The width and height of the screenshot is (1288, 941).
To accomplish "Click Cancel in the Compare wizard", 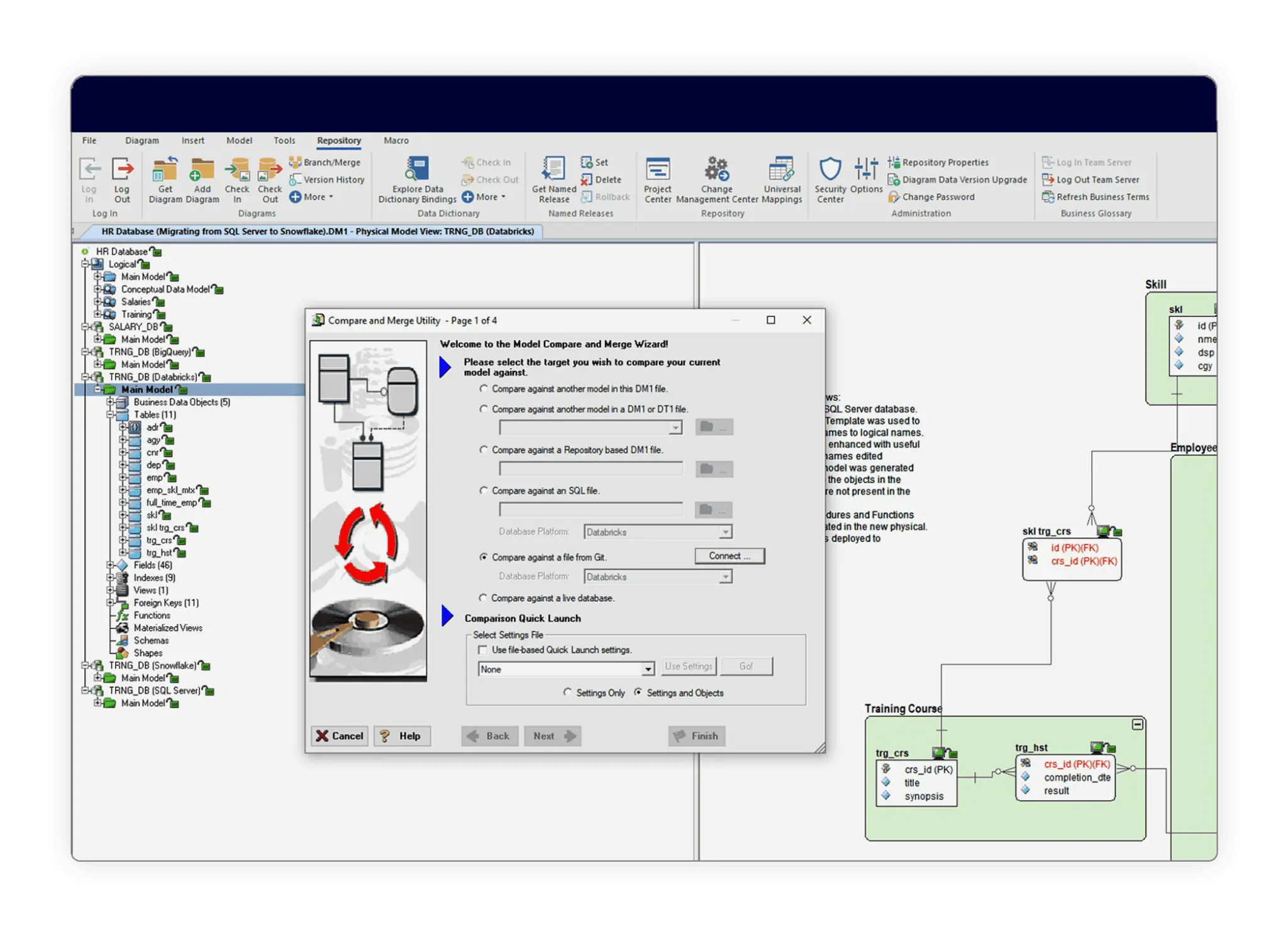I will pos(340,736).
